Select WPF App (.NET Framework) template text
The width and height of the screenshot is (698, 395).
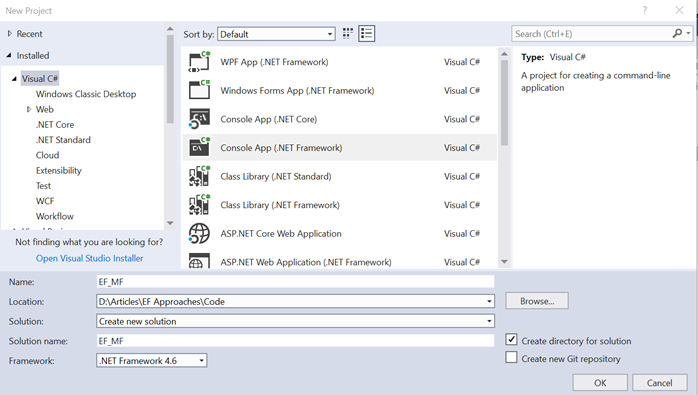[x=274, y=62]
